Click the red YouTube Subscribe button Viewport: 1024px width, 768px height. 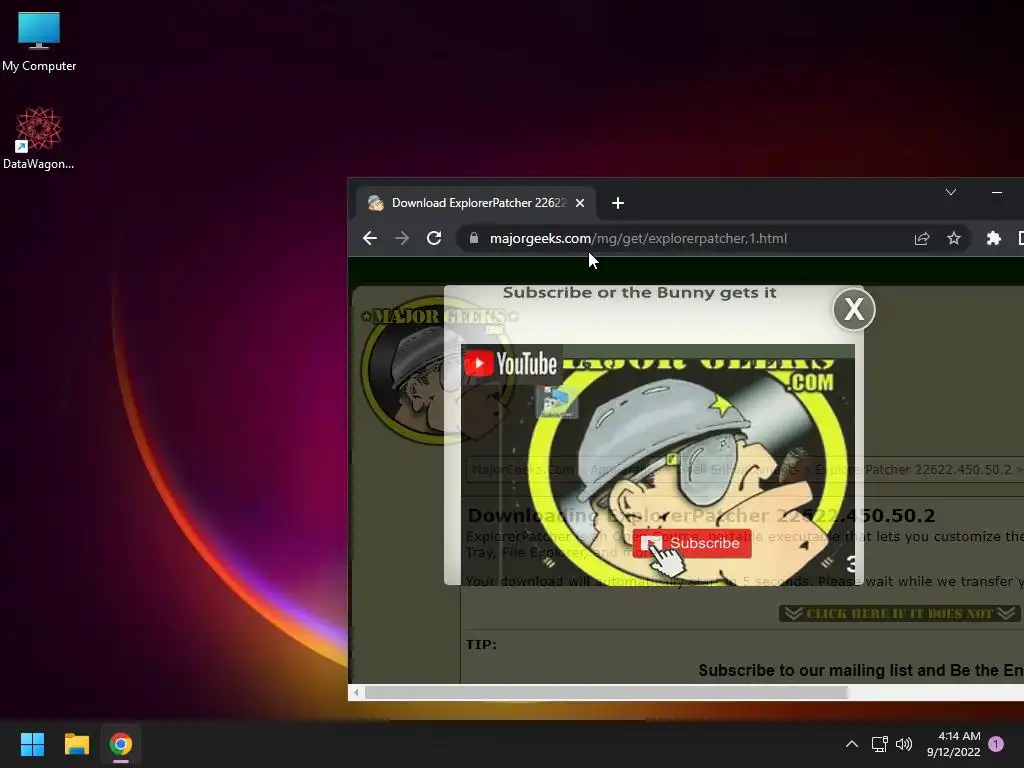pos(692,543)
